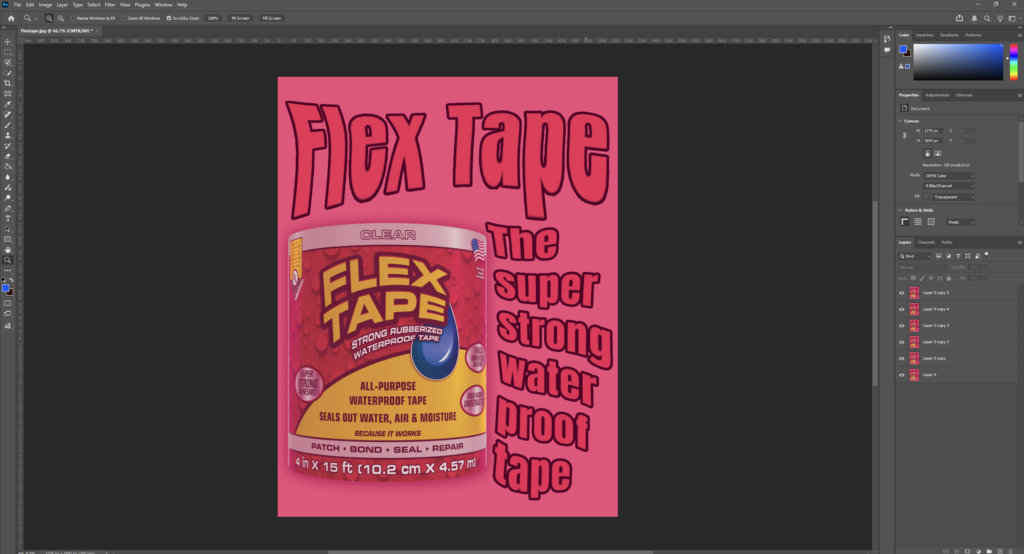The width and height of the screenshot is (1024, 554).
Task: Click the Fit Screen button
Action: tap(240, 18)
